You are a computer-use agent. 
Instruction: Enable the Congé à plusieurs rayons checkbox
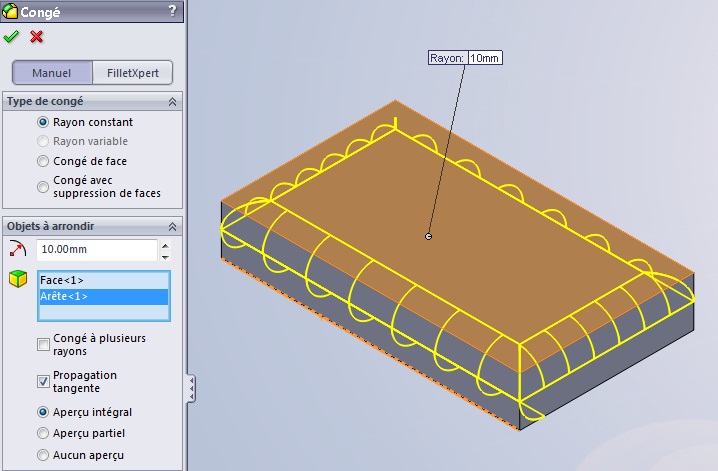pos(43,345)
